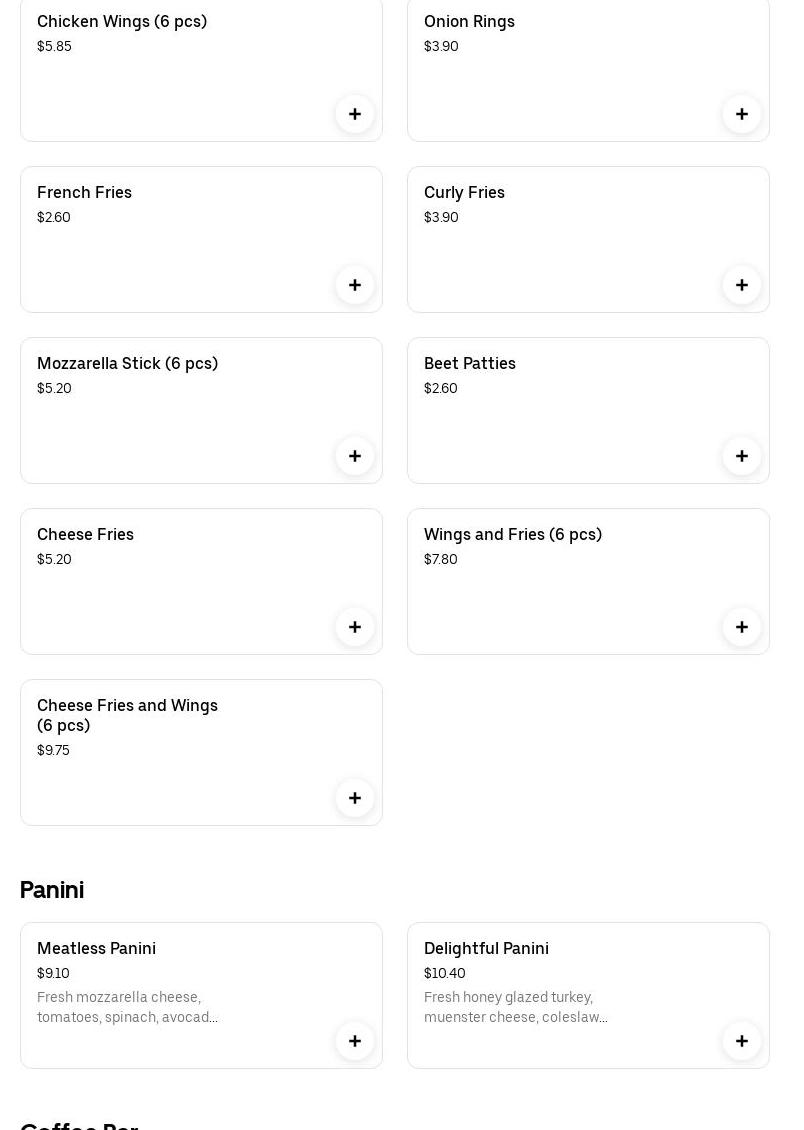View the Curly Fries item name
The width and height of the screenshot is (804, 1130).
tap(464, 192)
